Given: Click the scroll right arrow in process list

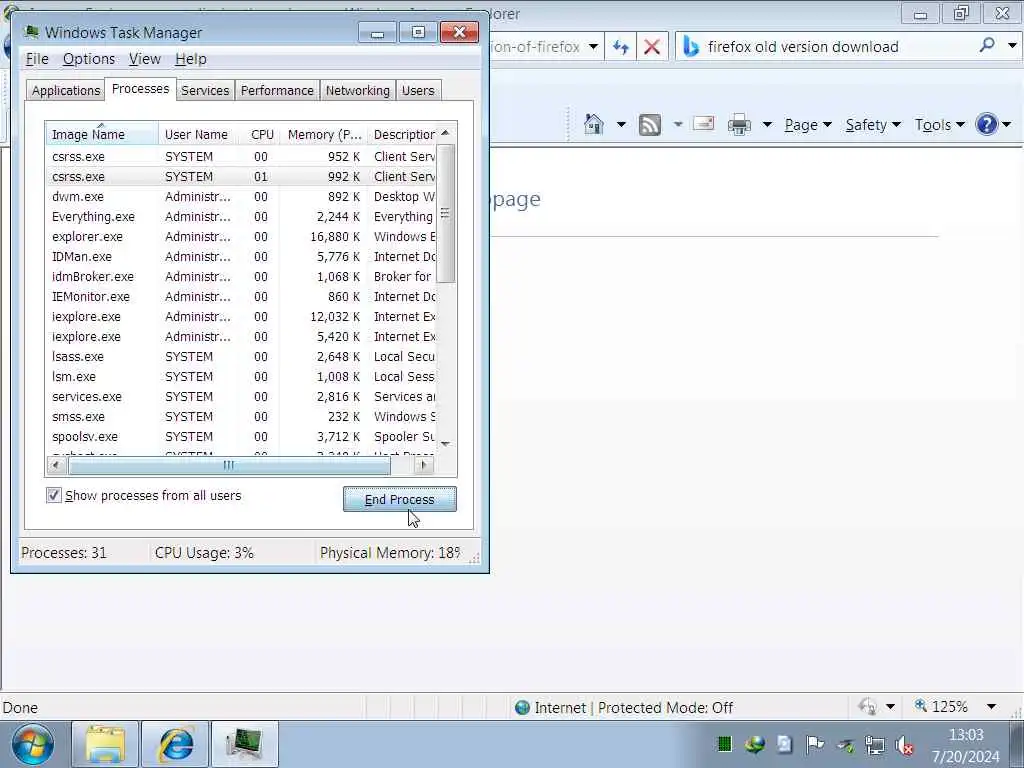Looking at the screenshot, I should coord(423,466).
